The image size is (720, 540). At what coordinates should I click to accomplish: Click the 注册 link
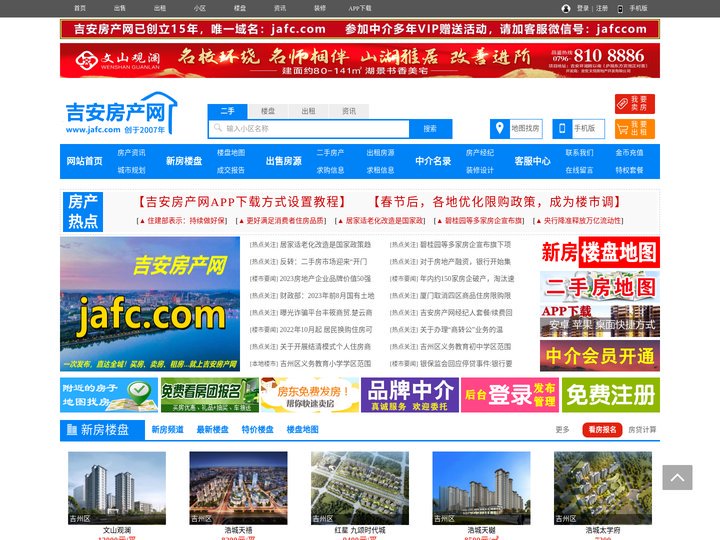coord(602,8)
